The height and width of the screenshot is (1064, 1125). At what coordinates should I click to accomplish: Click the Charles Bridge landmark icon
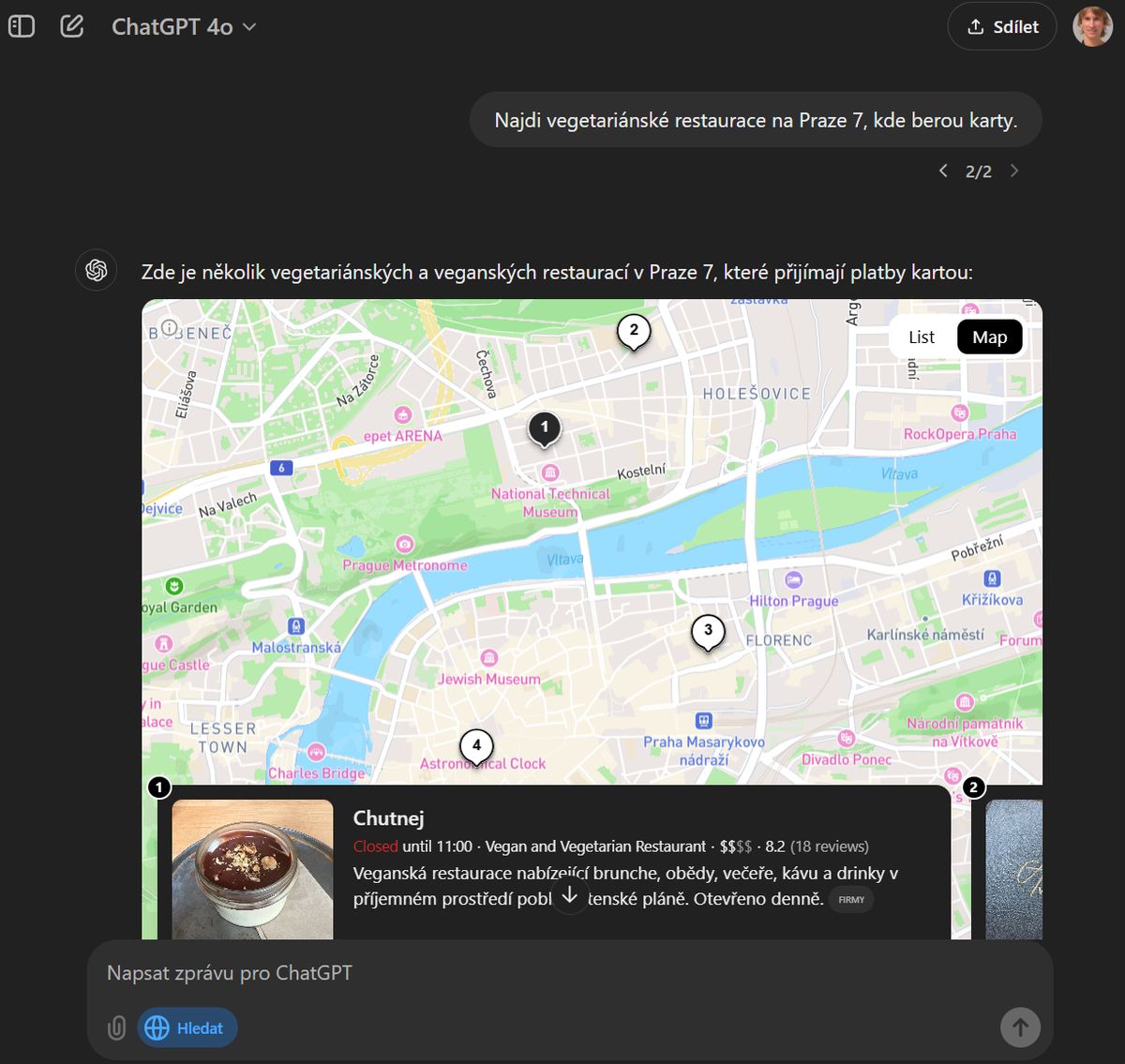pos(317,752)
